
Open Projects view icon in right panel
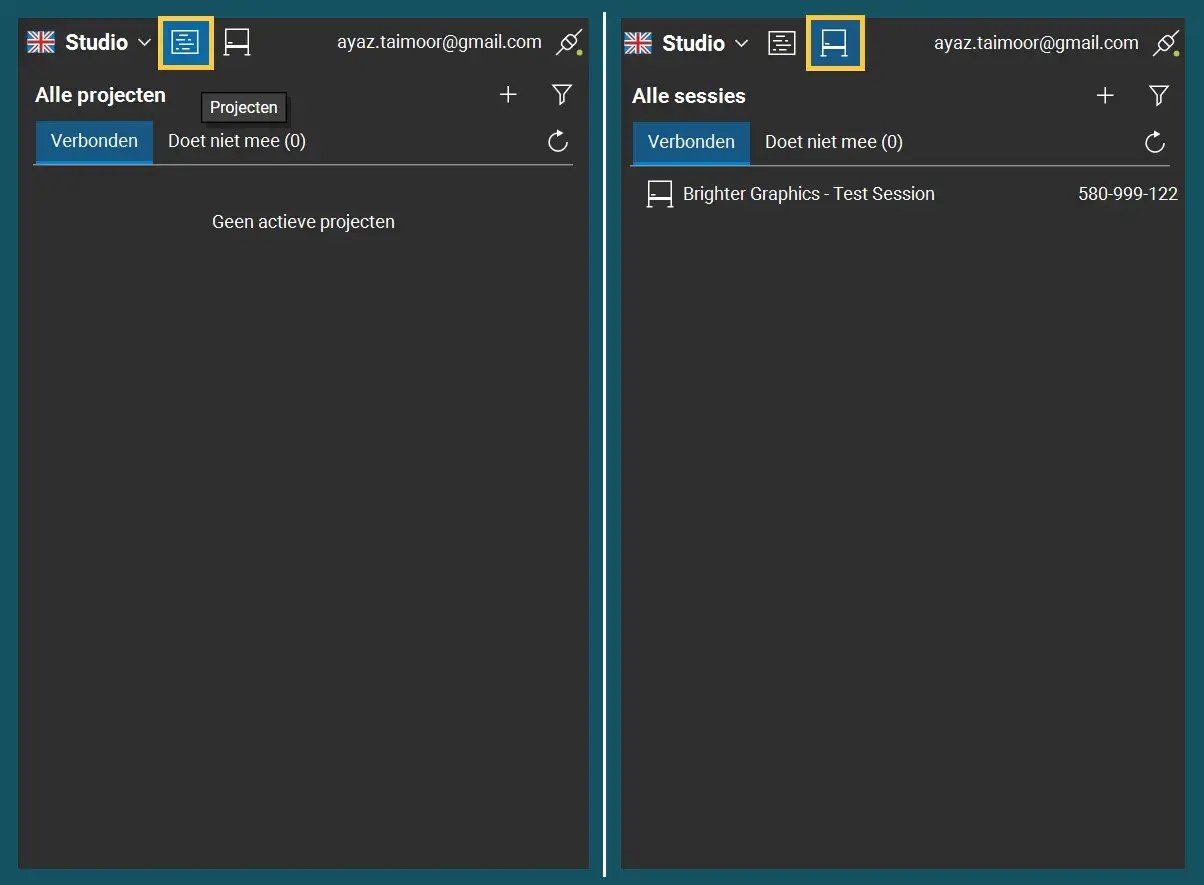coord(782,43)
